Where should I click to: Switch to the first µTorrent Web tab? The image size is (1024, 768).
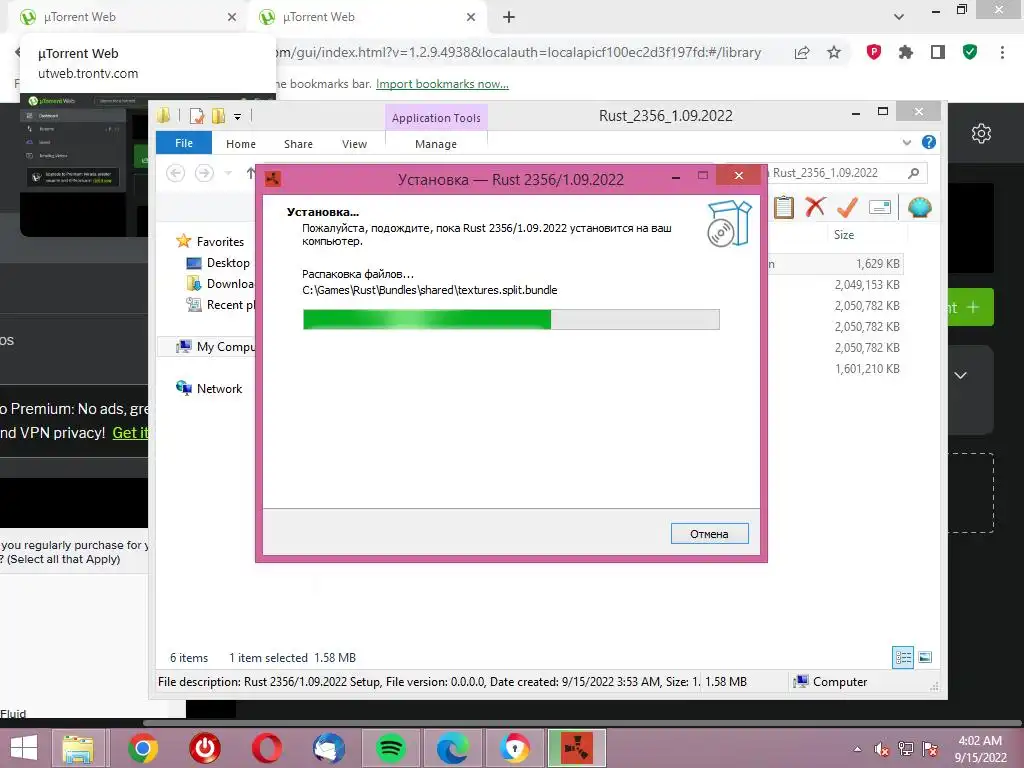tap(127, 17)
